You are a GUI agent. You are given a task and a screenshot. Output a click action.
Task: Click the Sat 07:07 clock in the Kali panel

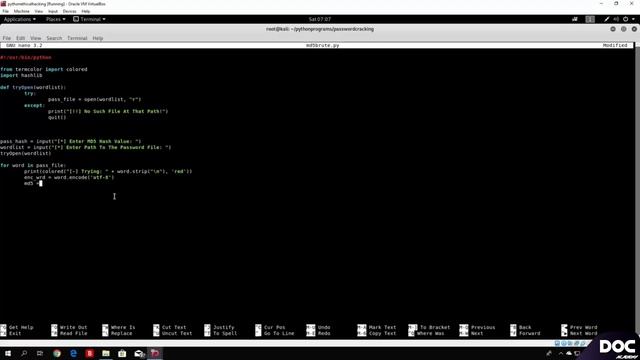coord(320,19)
